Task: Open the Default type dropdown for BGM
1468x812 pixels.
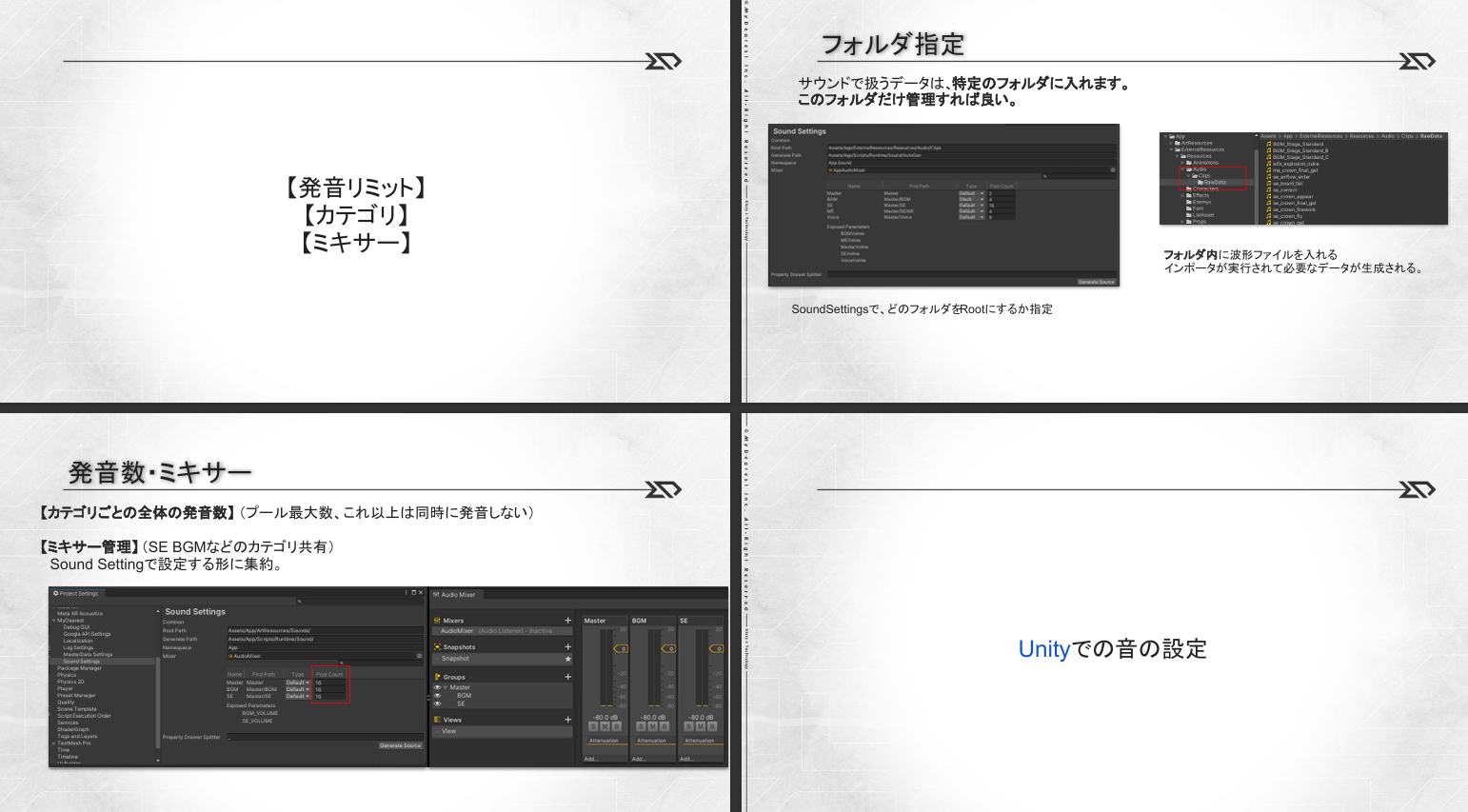Action: [297, 689]
